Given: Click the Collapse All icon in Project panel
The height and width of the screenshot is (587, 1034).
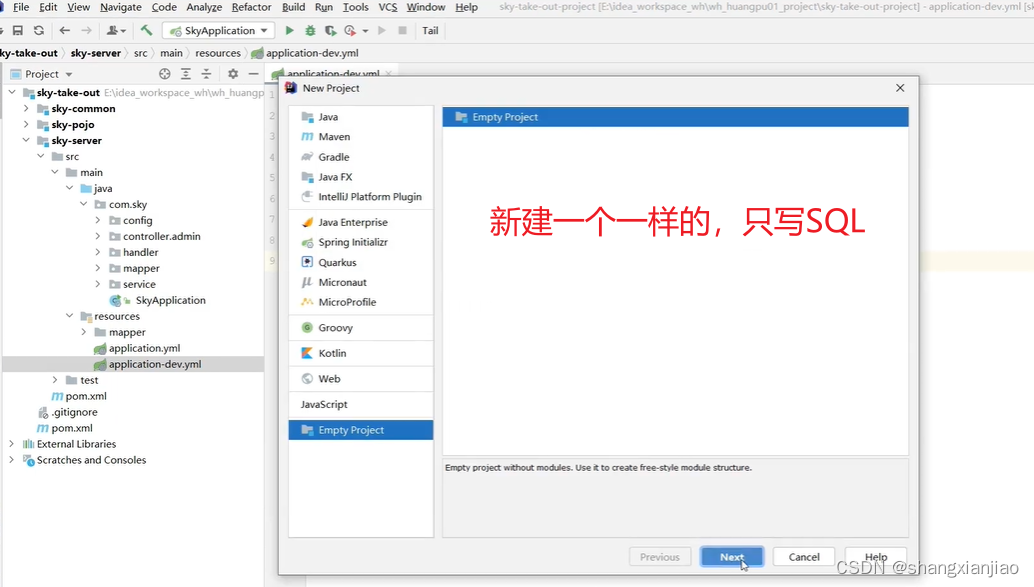Looking at the screenshot, I should [x=206, y=74].
